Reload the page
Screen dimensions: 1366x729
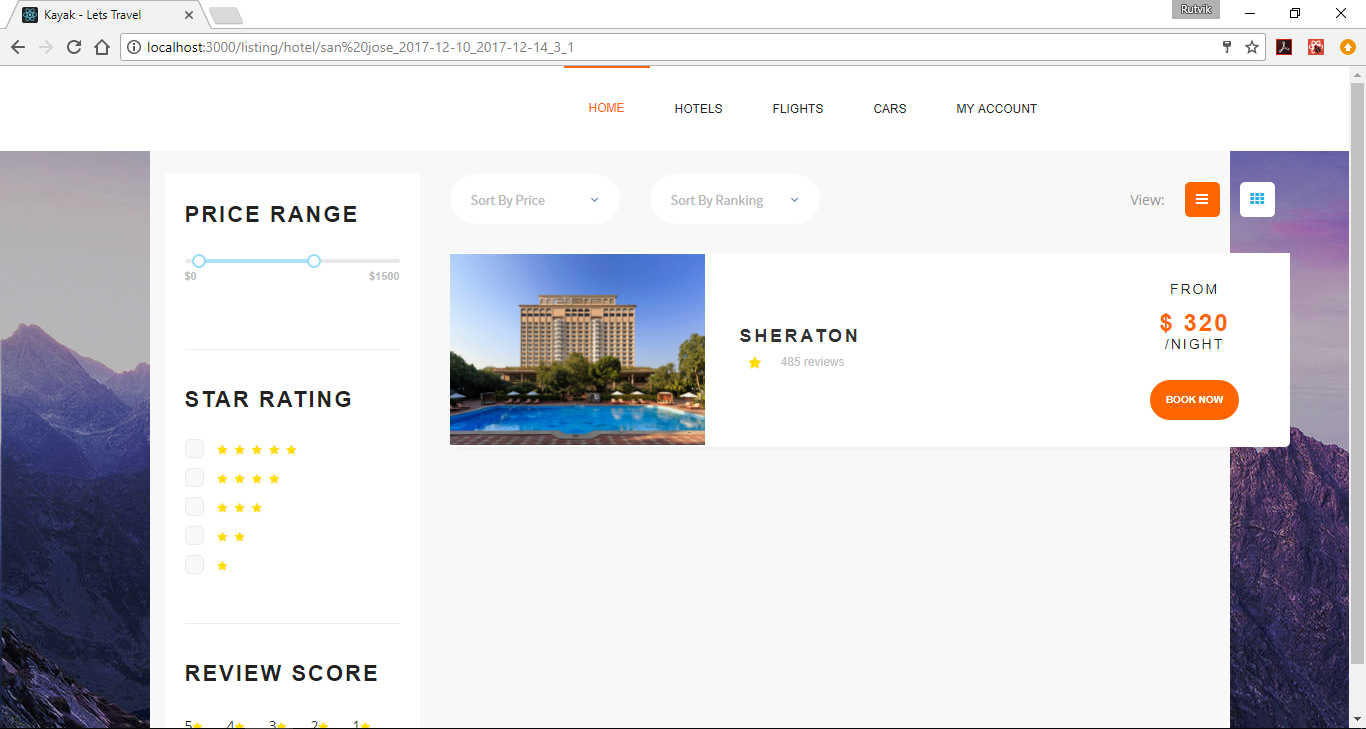coord(74,47)
